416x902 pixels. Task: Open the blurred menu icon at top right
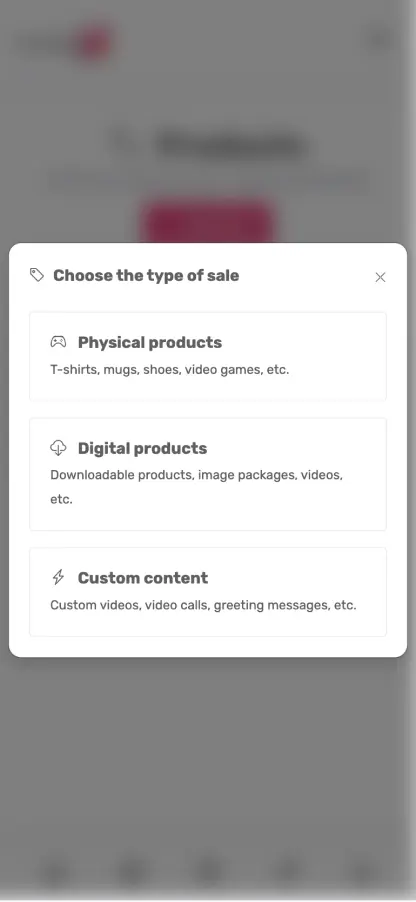click(380, 39)
